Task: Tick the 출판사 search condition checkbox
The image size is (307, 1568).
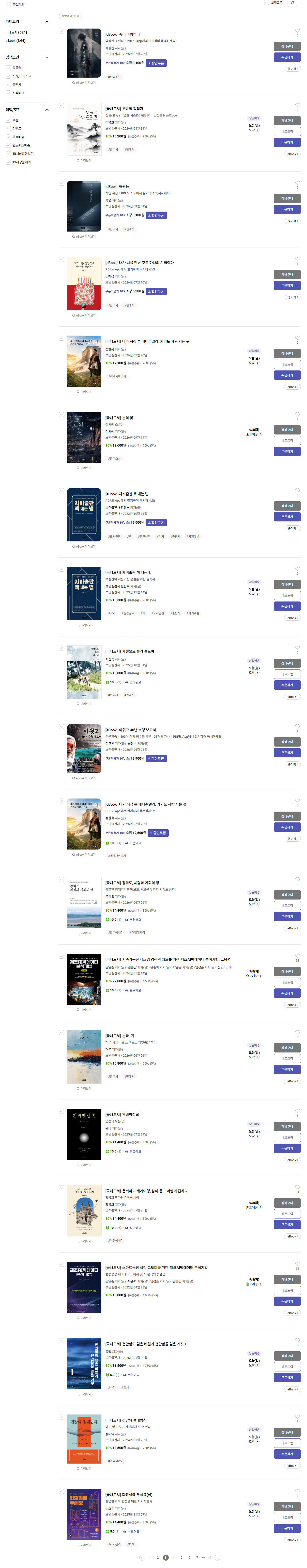Action: tap(8, 85)
